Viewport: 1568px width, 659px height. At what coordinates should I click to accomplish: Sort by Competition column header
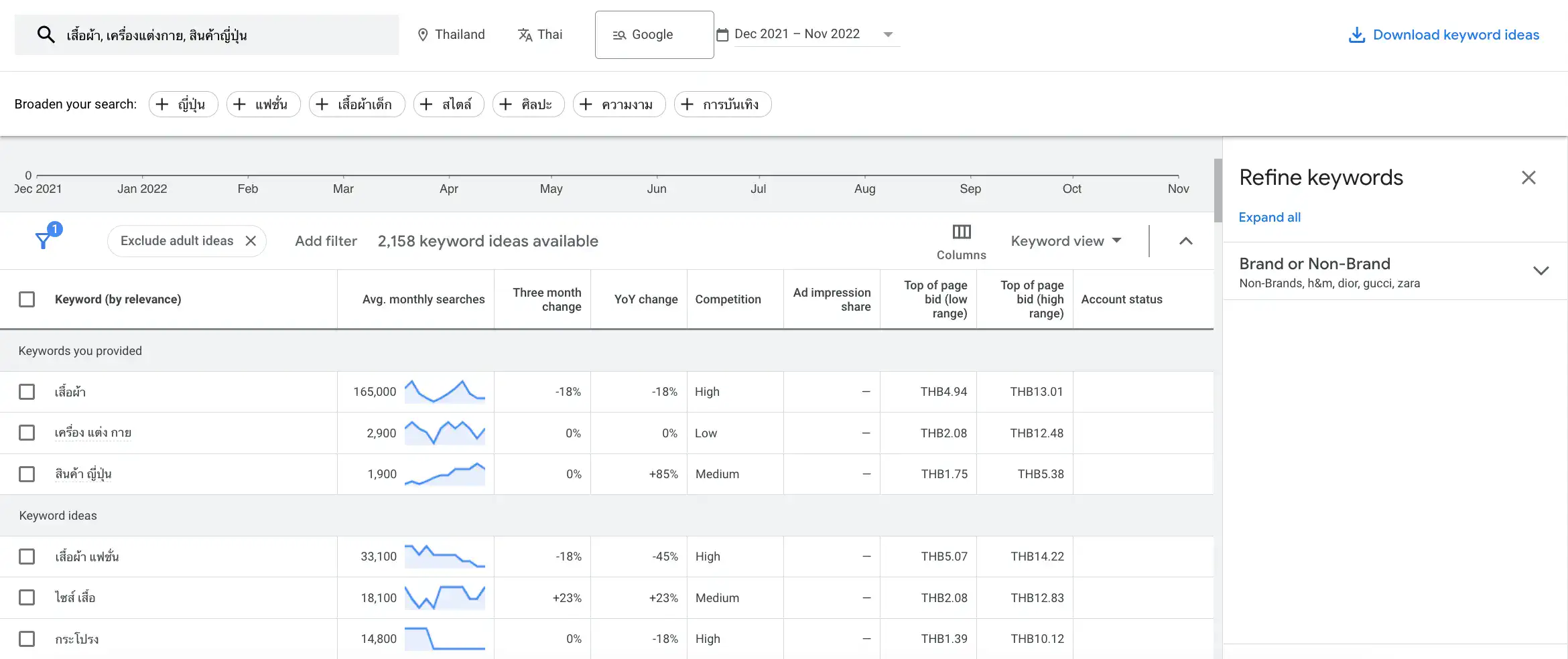click(x=728, y=299)
